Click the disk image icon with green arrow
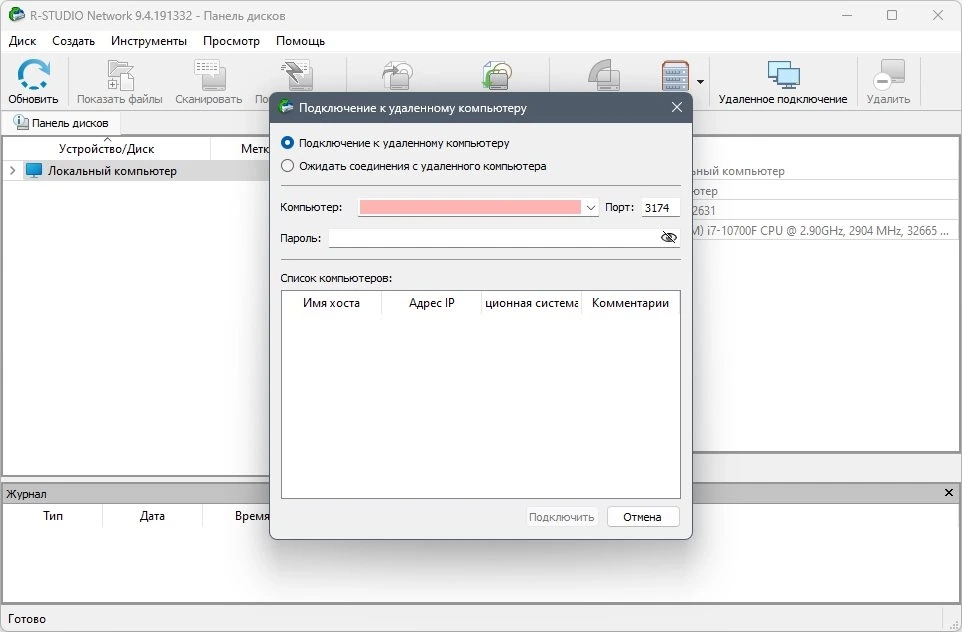The image size is (962, 632). point(497,76)
